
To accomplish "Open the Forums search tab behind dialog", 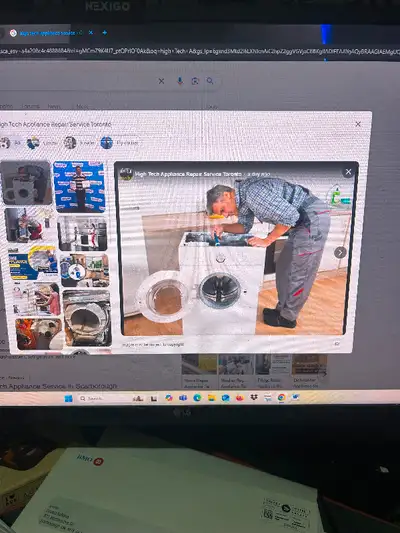I will [31, 106].
